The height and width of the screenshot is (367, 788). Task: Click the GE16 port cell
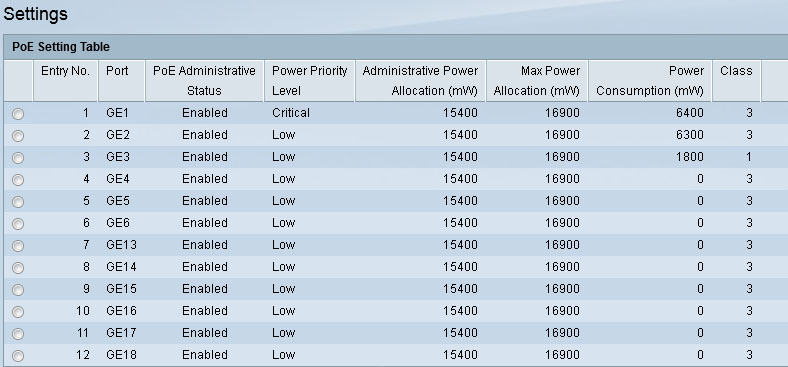pos(121,311)
